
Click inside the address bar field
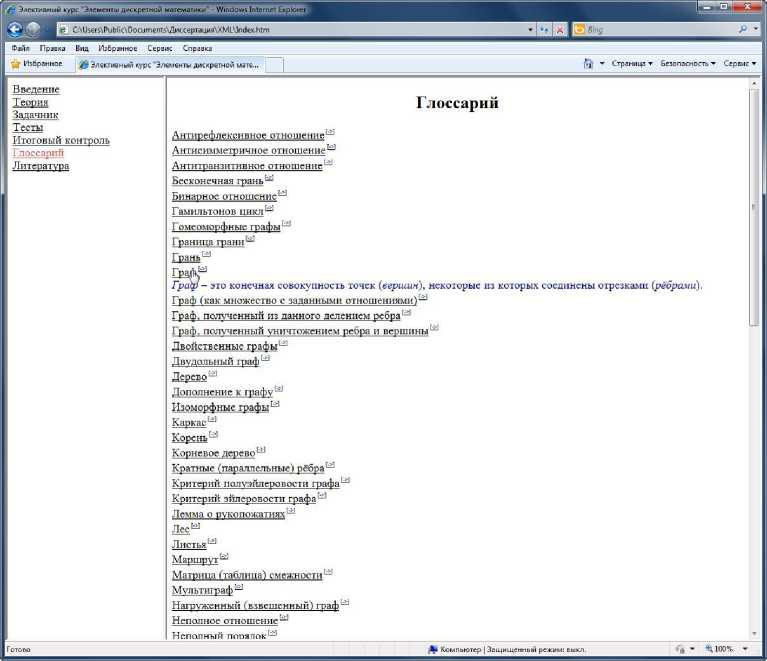point(293,30)
